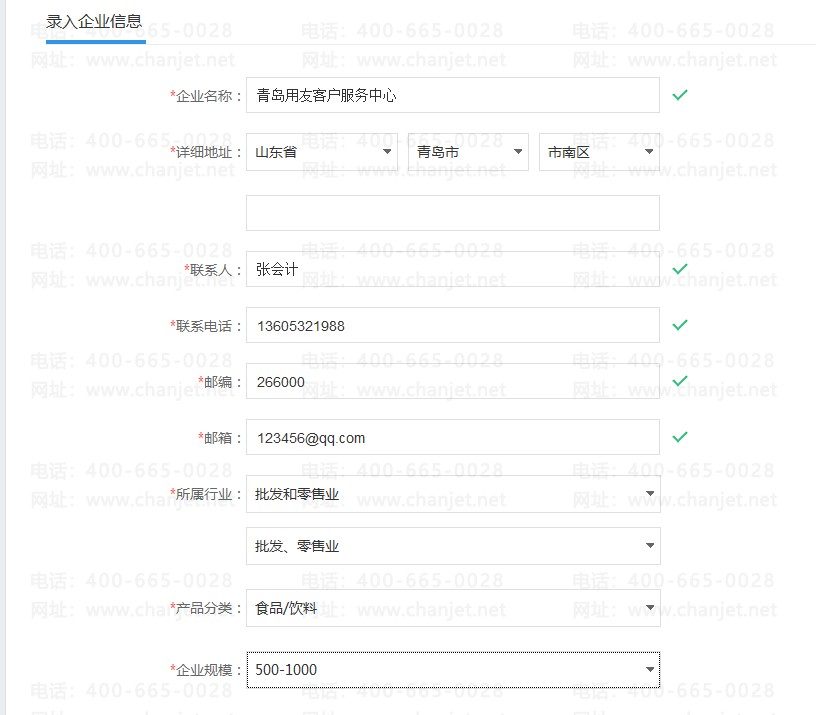This screenshot has width=816, height=715.
Task: Click the phone number field 13605321988
Action: (452, 325)
